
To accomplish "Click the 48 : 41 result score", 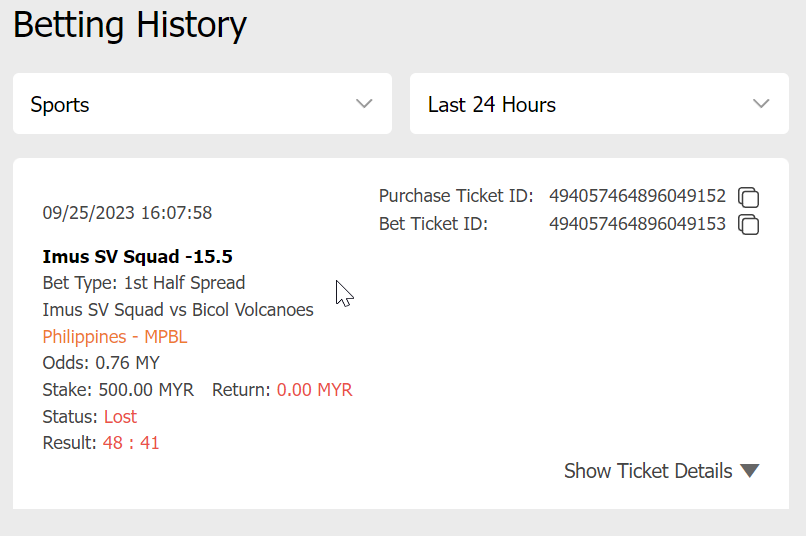I will coord(131,442).
